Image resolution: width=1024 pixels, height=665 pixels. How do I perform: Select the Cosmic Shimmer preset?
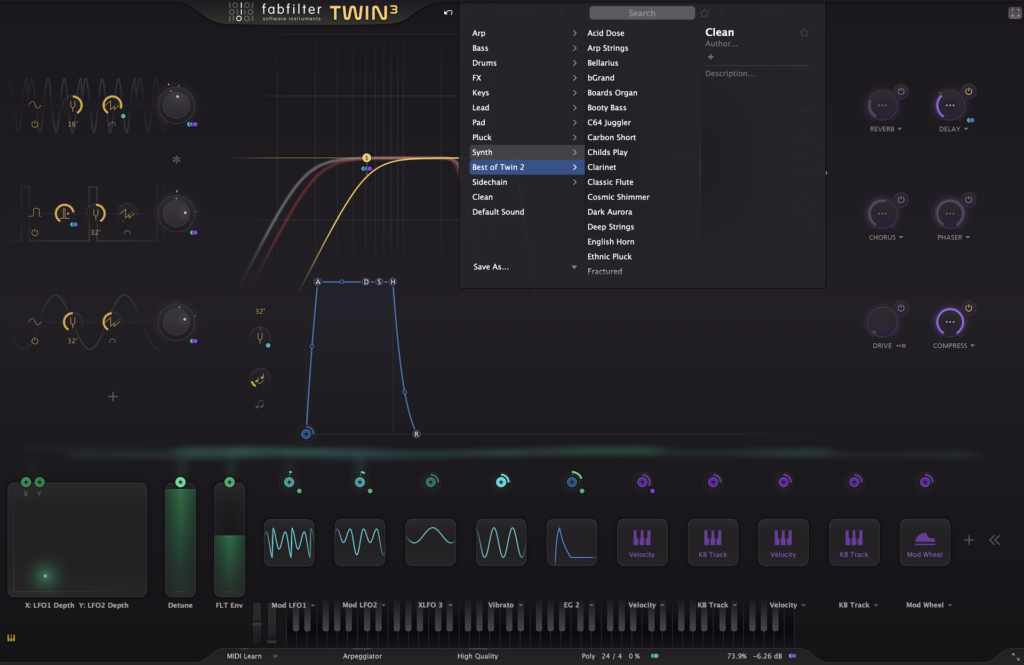point(618,197)
